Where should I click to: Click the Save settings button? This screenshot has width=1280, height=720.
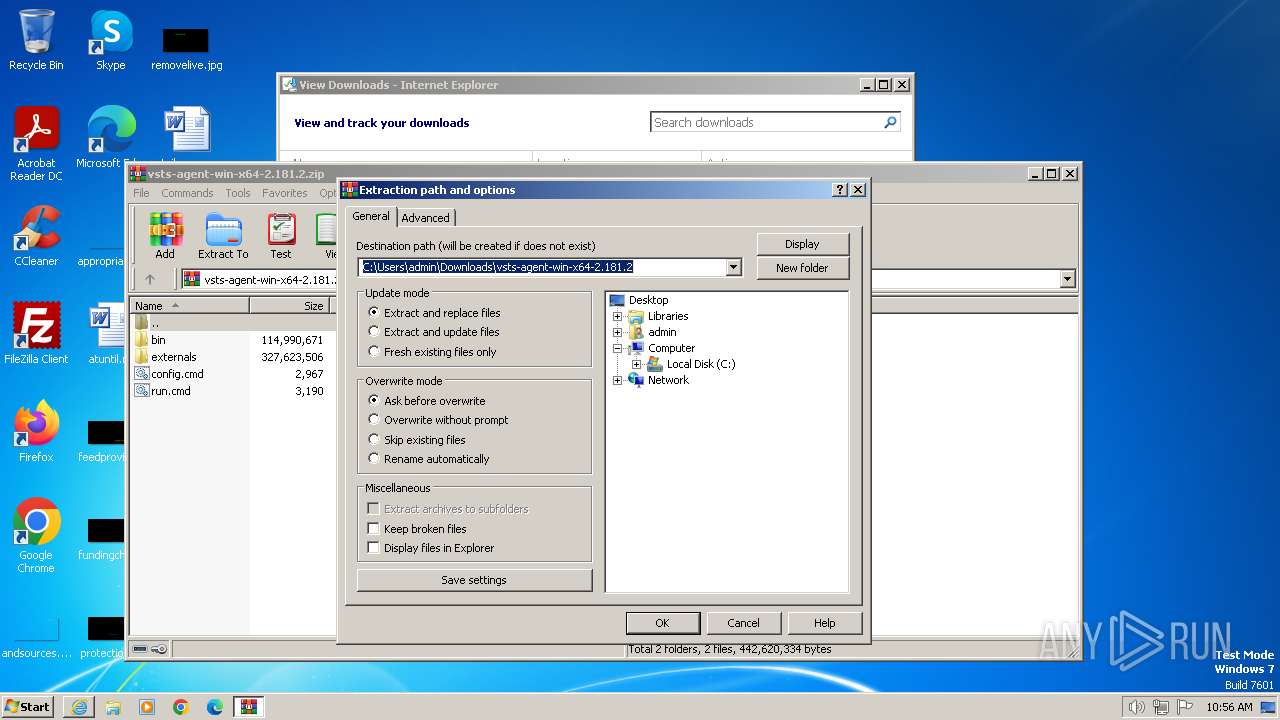click(474, 580)
